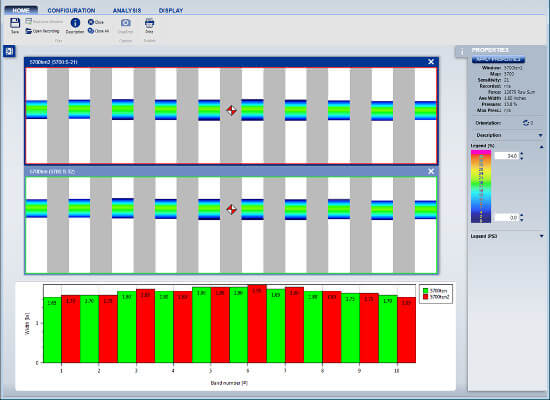This screenshot has height=400, width=550.
Task: Select center-of-force marker in bottom pressure window
Action: click(x=231, y=209)
